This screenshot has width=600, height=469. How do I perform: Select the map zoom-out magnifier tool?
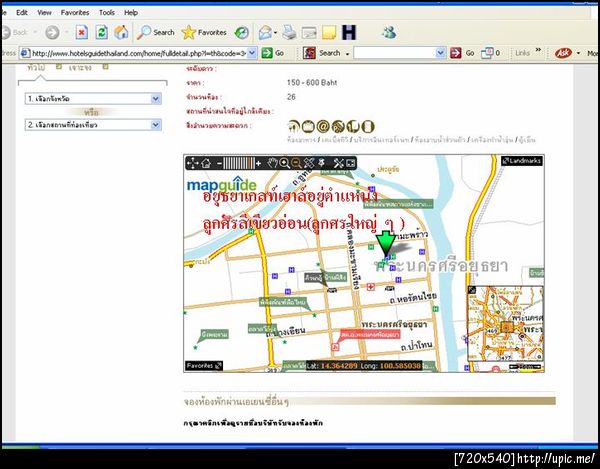297,163
